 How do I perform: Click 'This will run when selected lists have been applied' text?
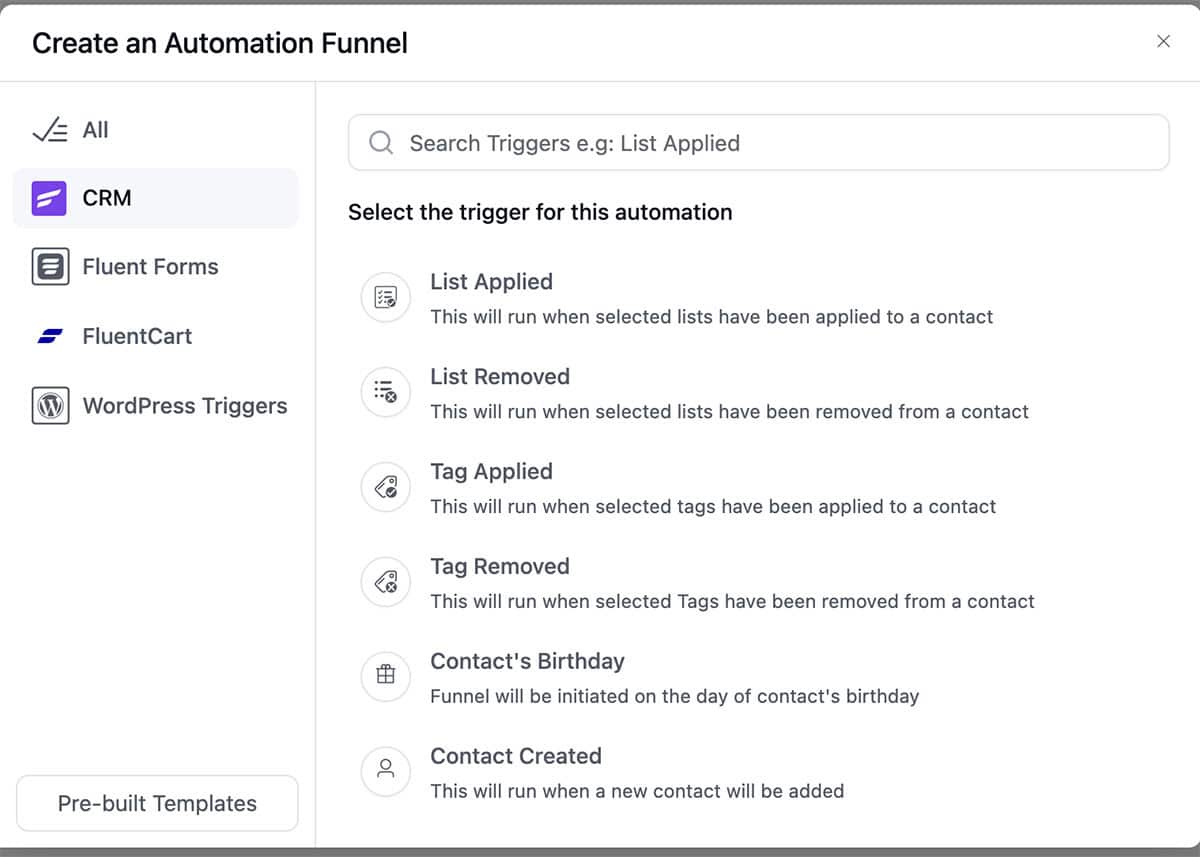(x=712, y=317)
